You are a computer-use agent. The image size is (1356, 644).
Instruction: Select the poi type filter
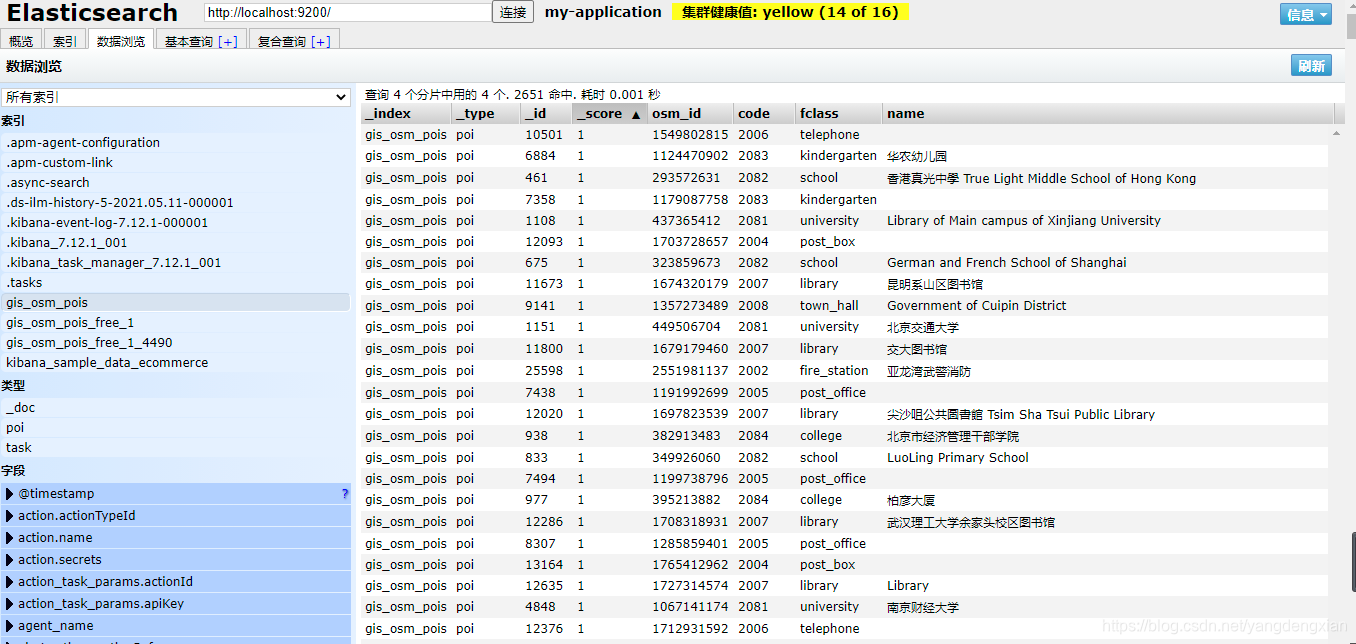[x=175, y=428]
